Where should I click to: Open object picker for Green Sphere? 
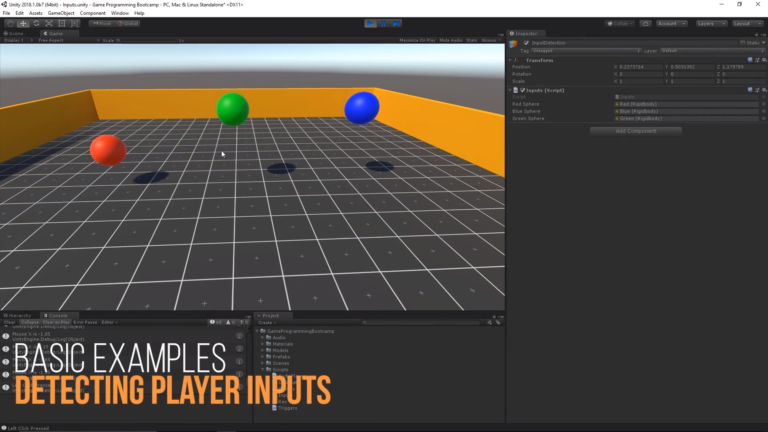[x=763, y=119]
